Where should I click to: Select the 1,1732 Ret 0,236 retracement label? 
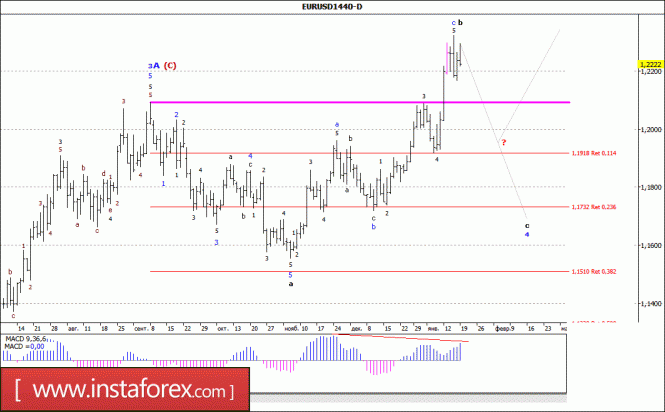[594, 207]
